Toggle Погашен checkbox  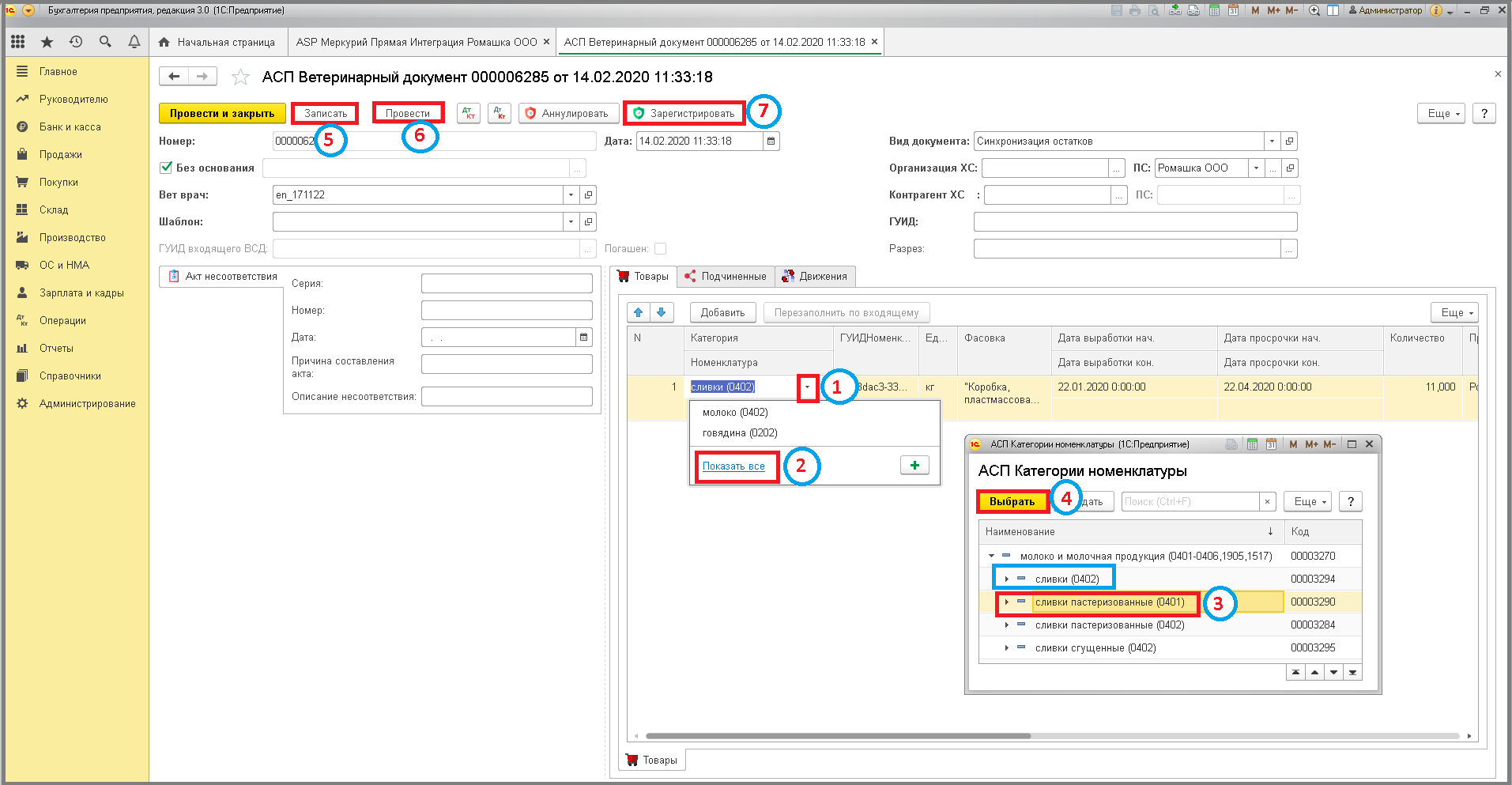(x=661, y=248)
